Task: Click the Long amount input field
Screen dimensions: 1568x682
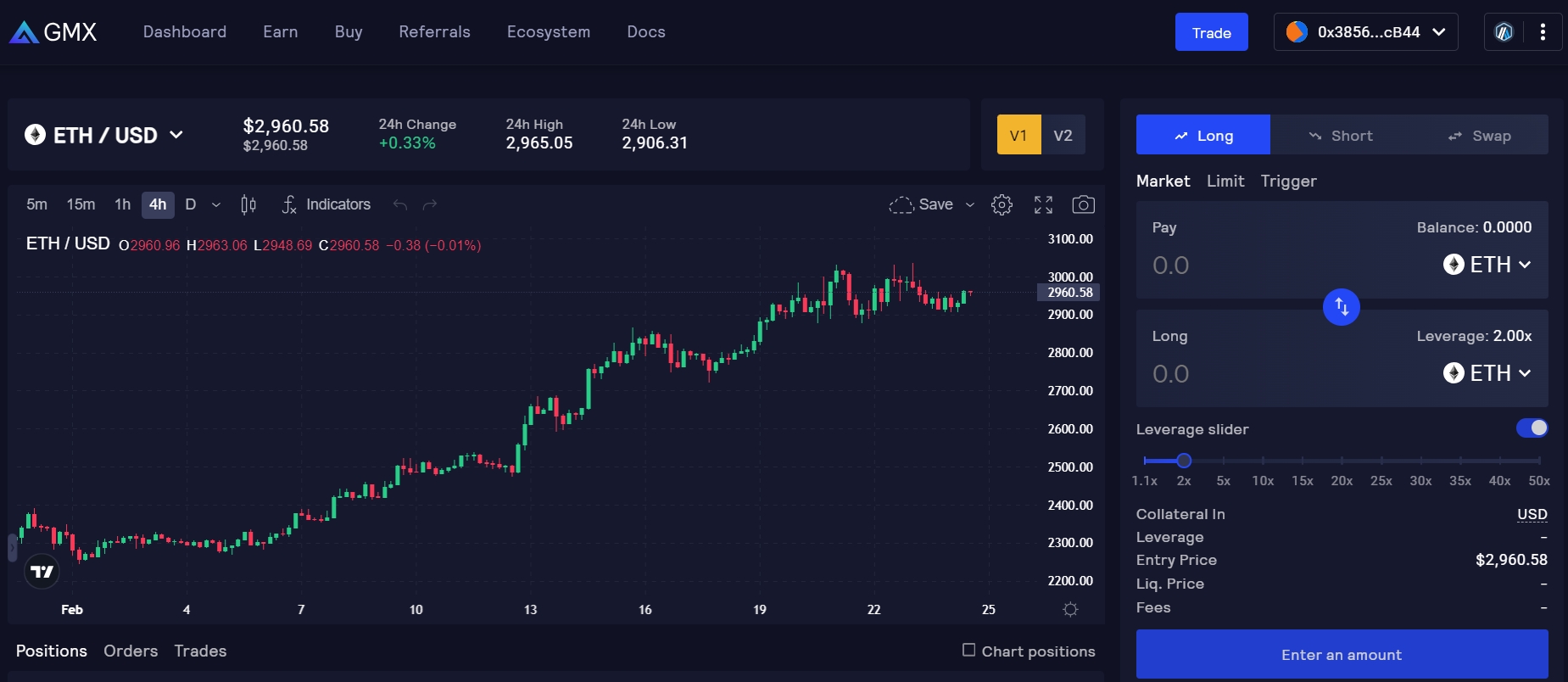Action: click(1289, 374)
